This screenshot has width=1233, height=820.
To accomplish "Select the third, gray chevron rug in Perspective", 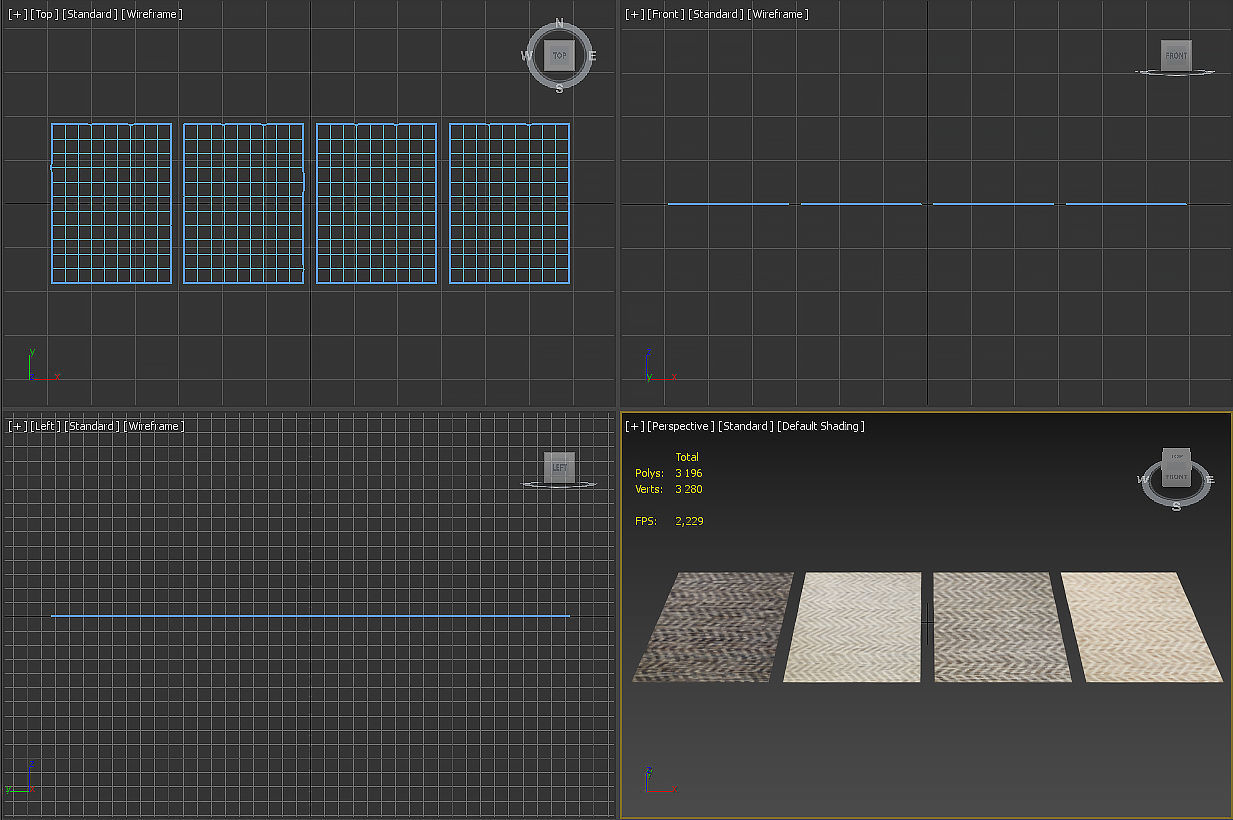I will click(x=1000, y=627).
